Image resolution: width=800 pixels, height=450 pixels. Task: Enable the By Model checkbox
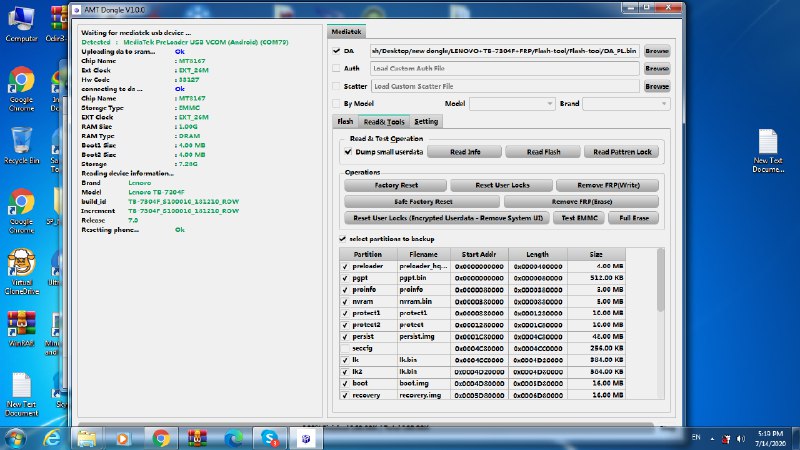(x=336, y=104)
